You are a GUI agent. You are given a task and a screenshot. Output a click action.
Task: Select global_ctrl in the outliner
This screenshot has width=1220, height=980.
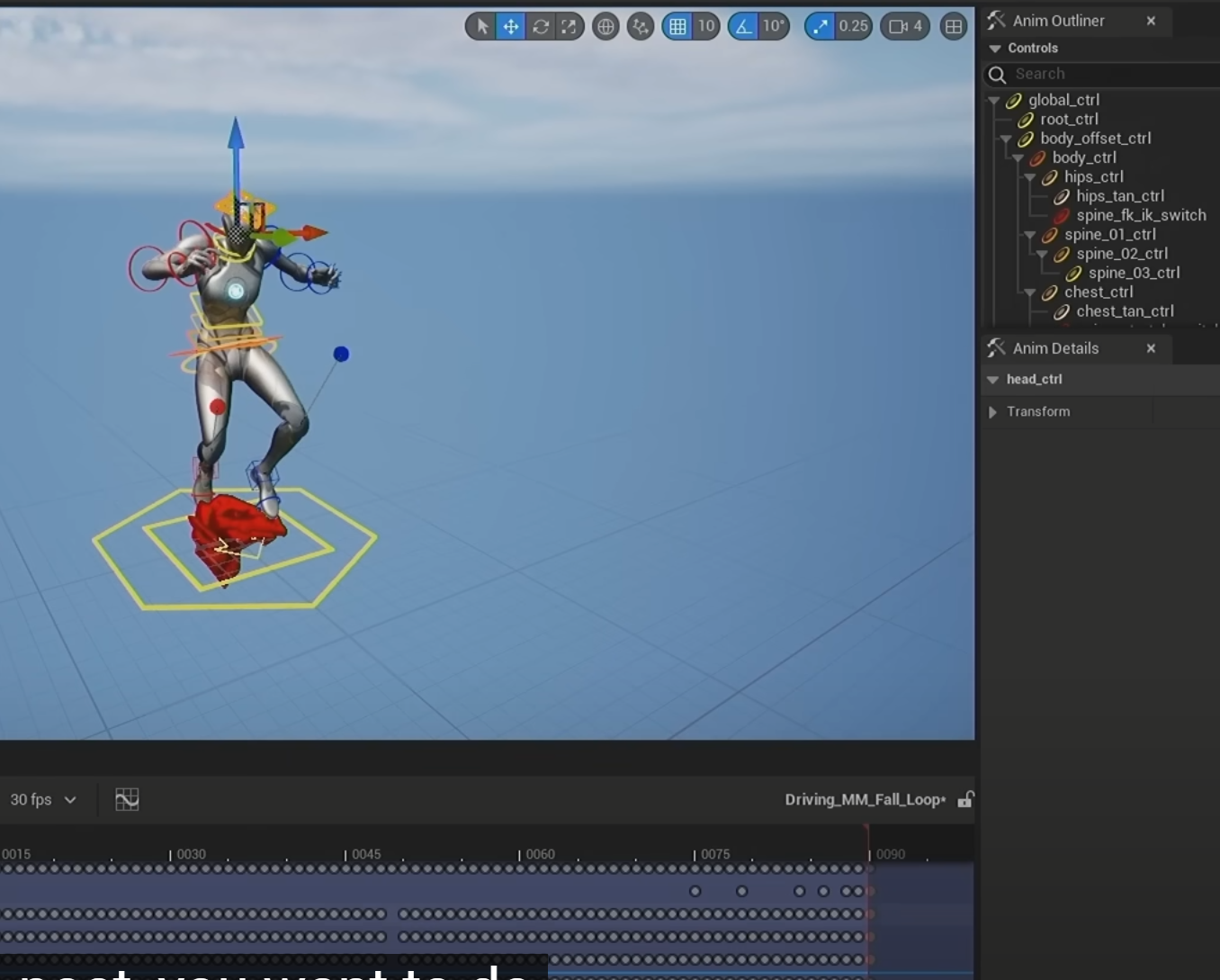tap(1063, 100)
